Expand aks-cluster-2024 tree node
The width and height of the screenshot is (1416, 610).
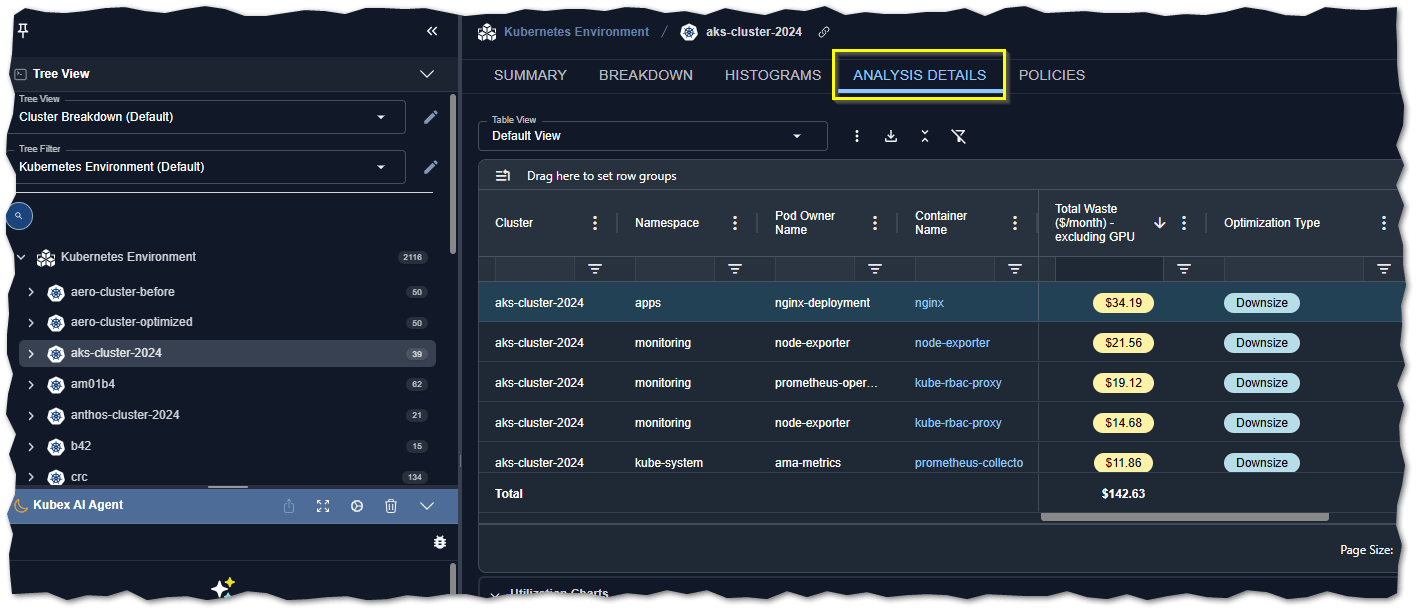31,354
